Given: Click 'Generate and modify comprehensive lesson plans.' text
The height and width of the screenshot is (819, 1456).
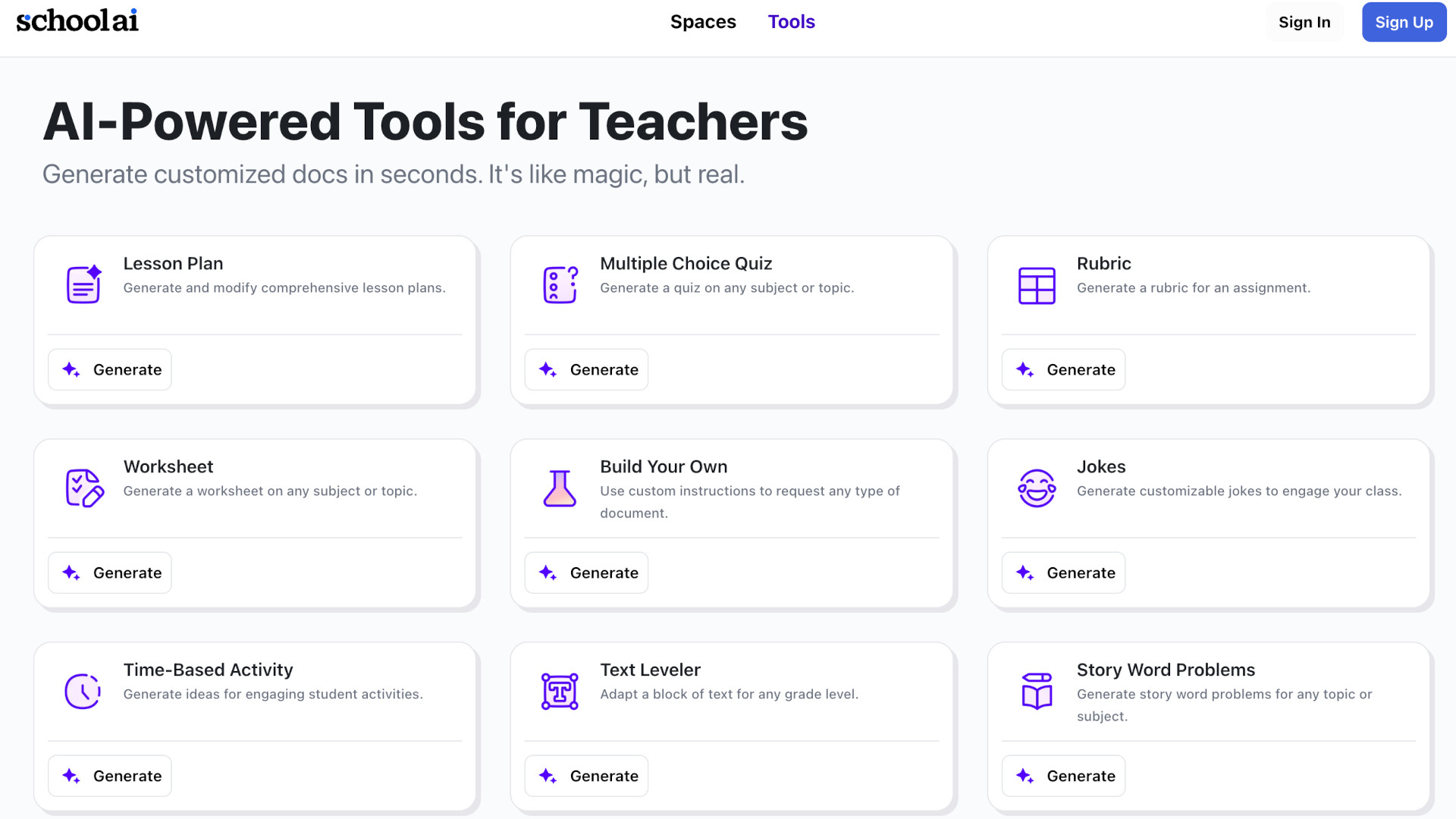Looking at the screenshot, I should pyautogui.click(x=284, y=287).
